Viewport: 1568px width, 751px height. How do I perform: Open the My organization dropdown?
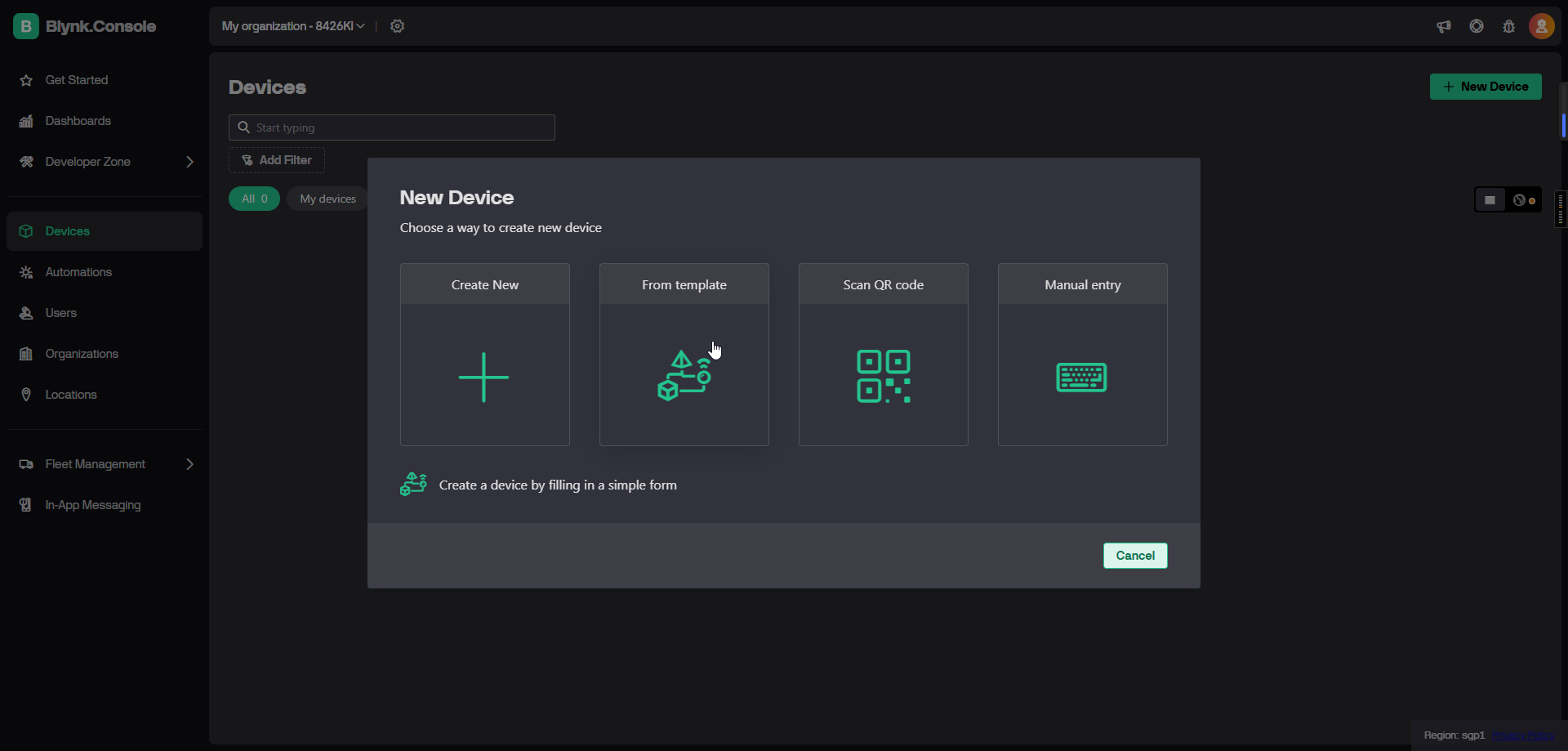[x=293, y=26]
